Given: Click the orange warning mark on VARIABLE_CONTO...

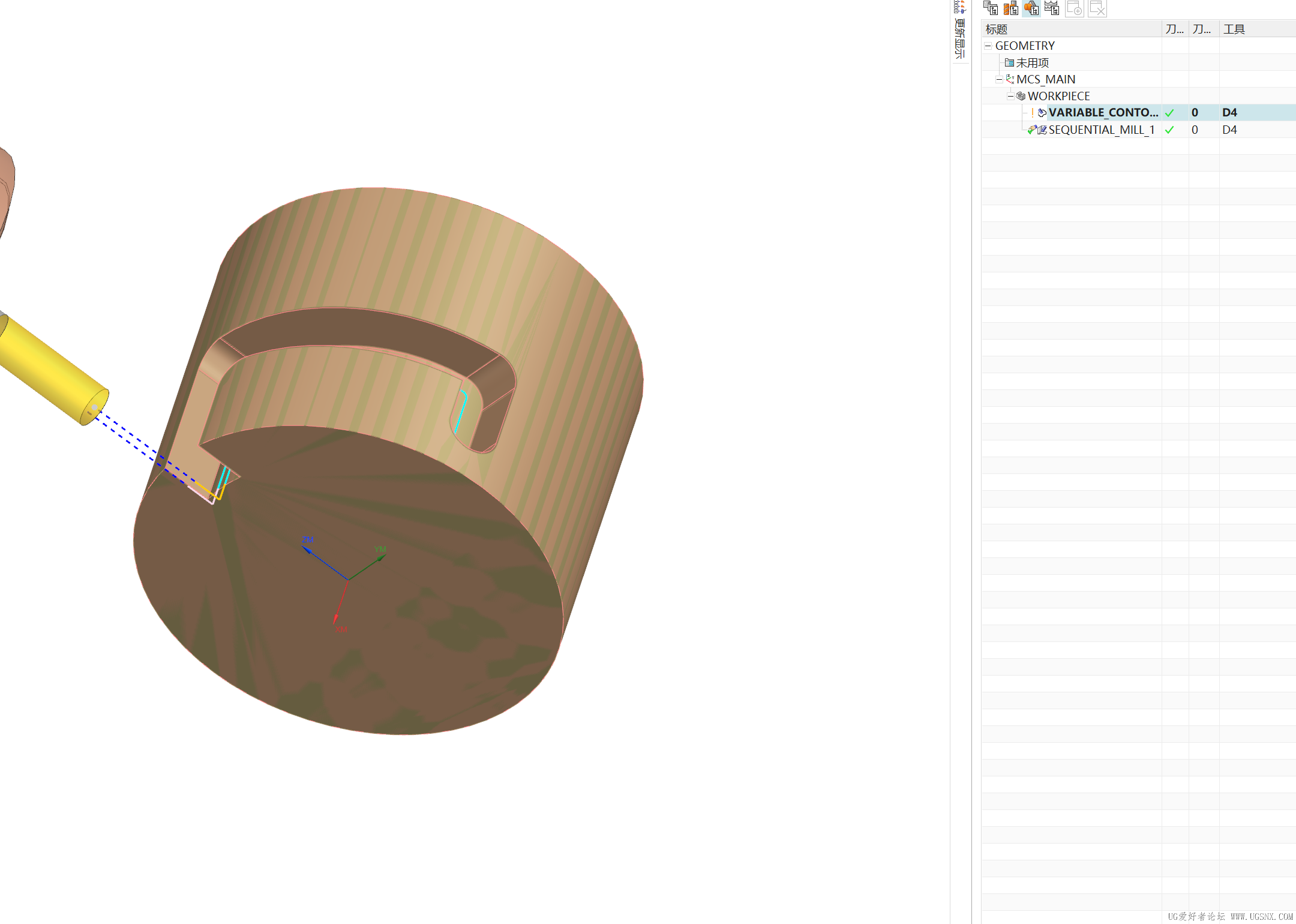Looking at the screenshot, I should pos(1032,113).
